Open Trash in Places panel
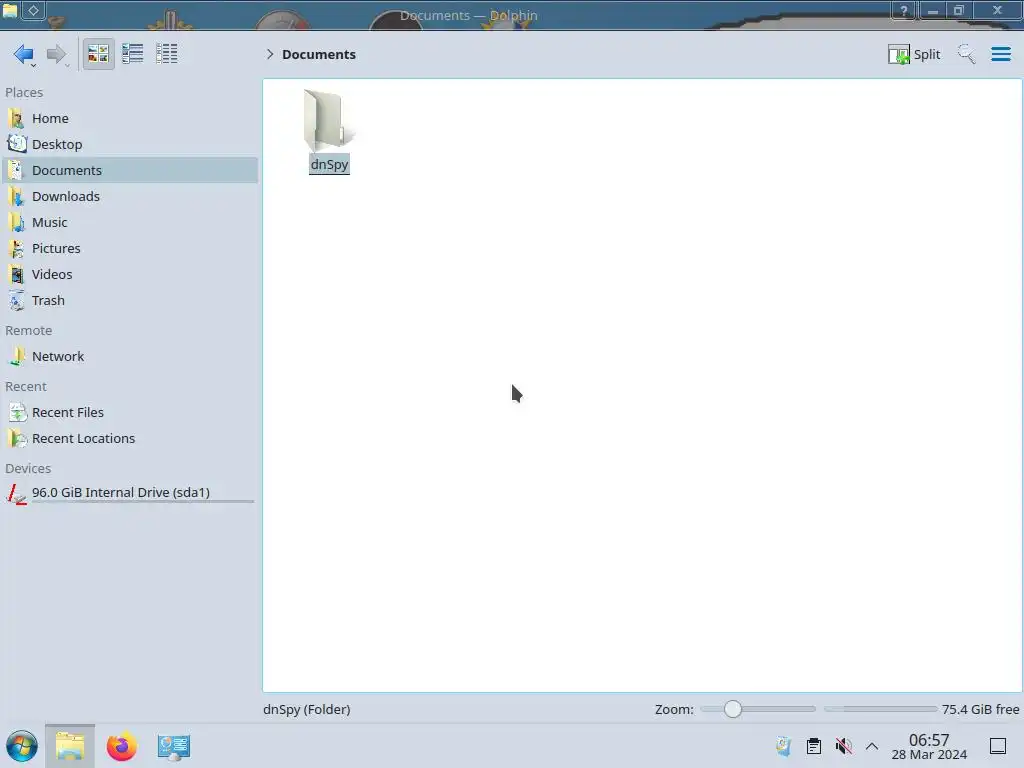 coord(130,301)
